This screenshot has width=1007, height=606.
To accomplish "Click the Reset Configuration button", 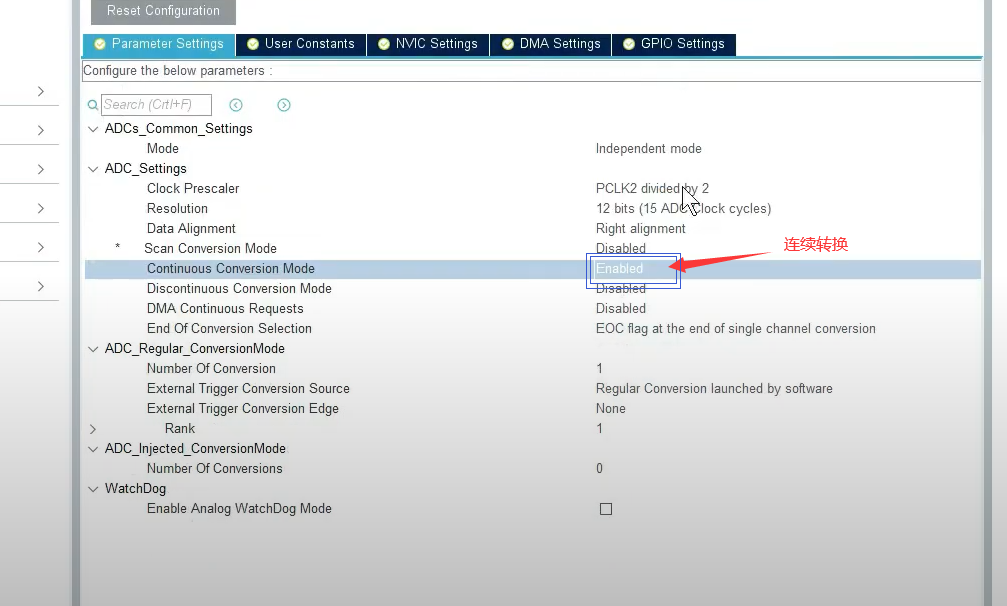I will [x=163, y=11].
